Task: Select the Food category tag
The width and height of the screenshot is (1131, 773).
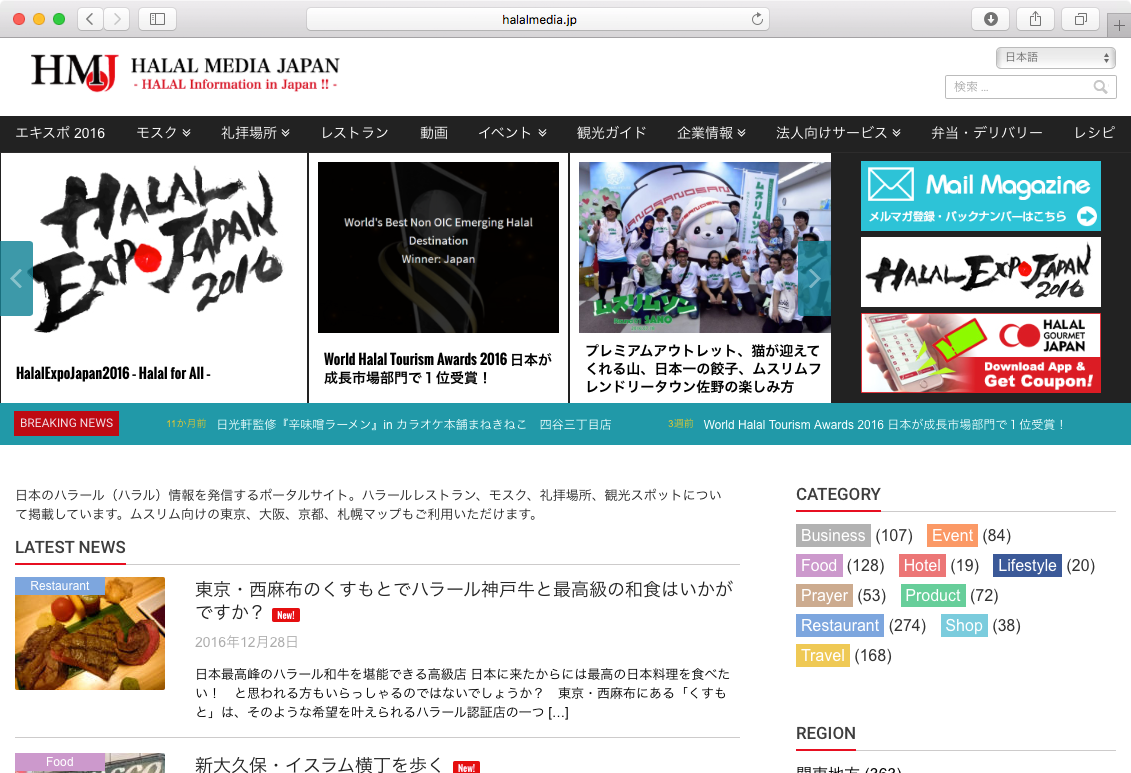Action: pyautogui.click(x=819, y=565)
